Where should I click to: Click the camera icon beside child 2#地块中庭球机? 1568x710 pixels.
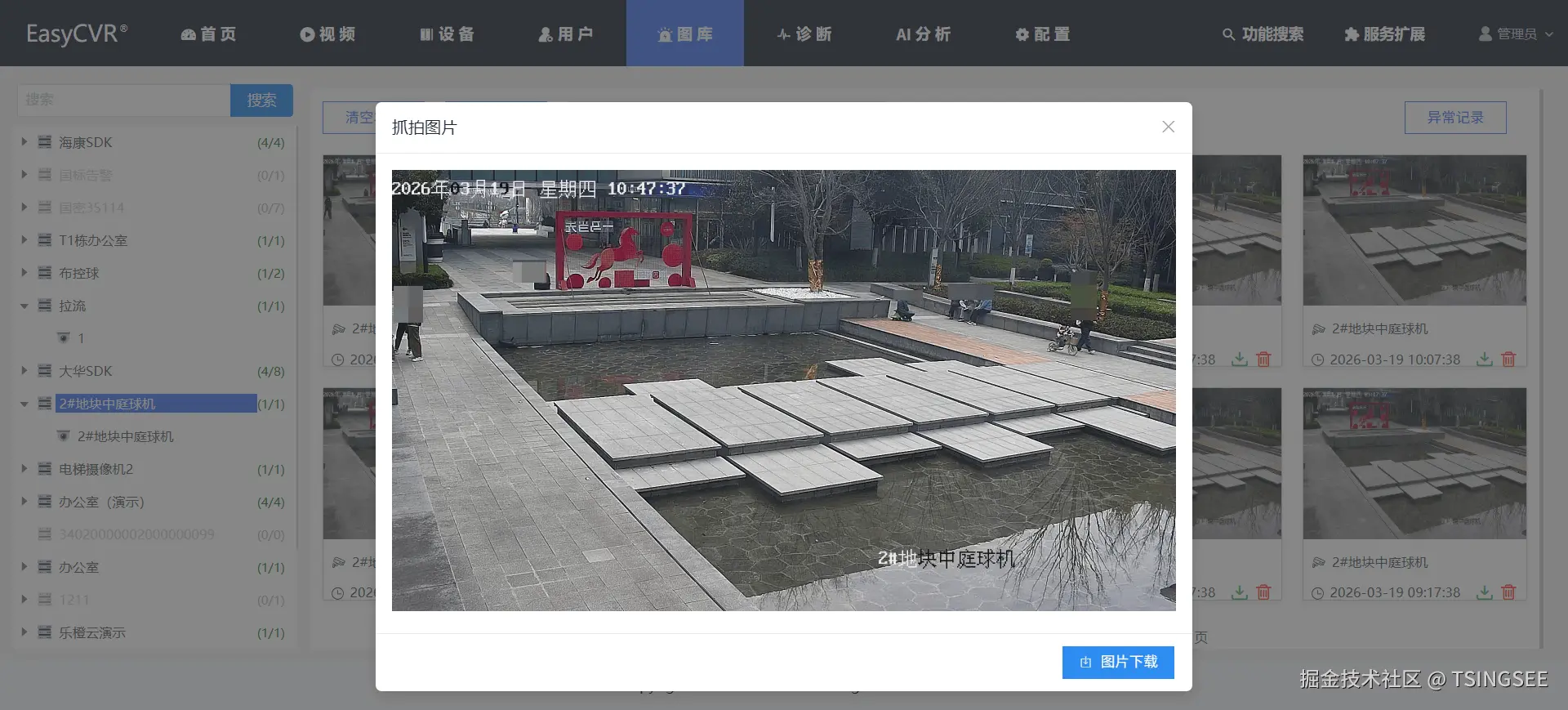pyautogui.click(x=64, y=435)
